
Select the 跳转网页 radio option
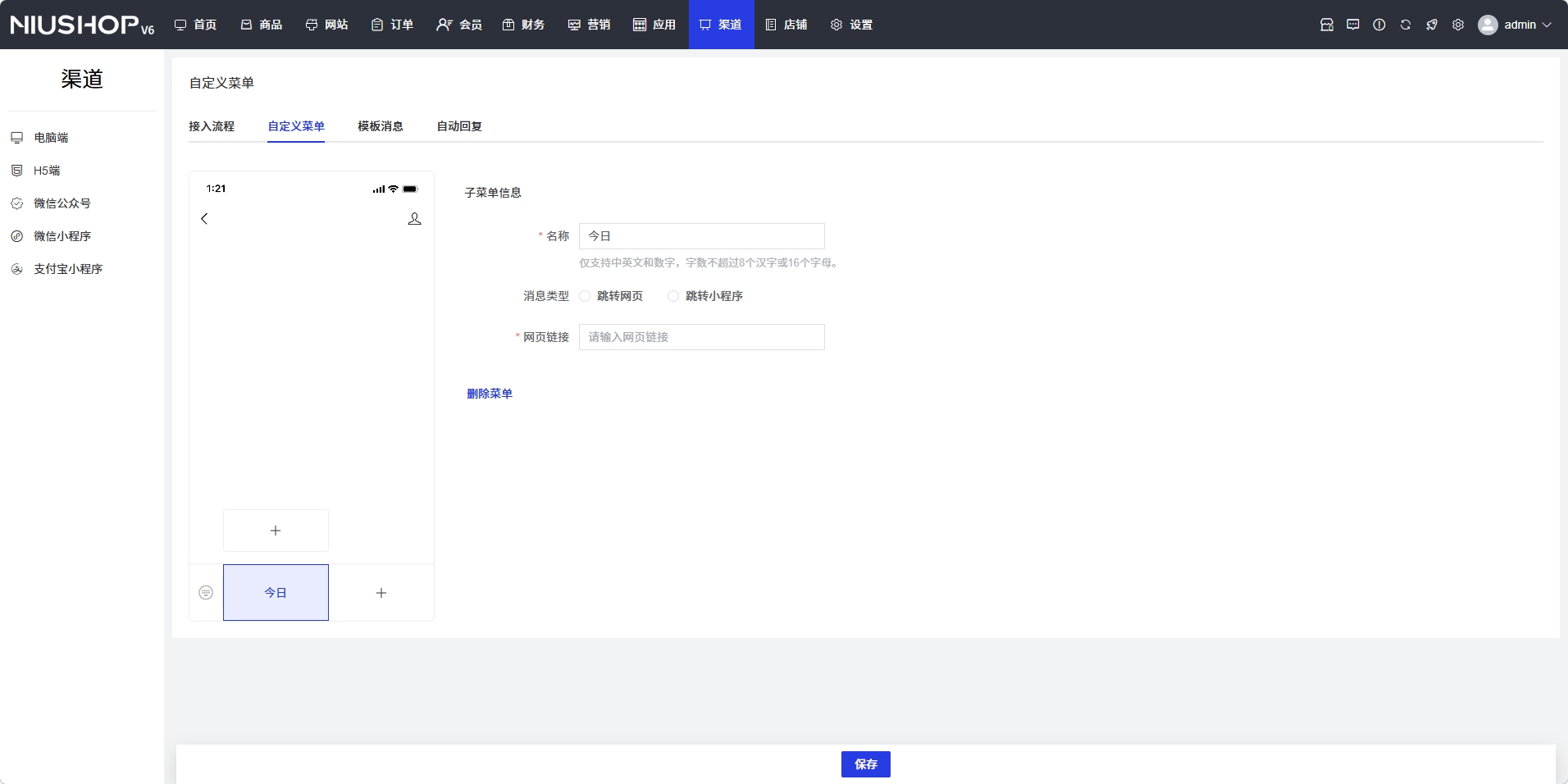pyautogui.click(x=585, y=296)
